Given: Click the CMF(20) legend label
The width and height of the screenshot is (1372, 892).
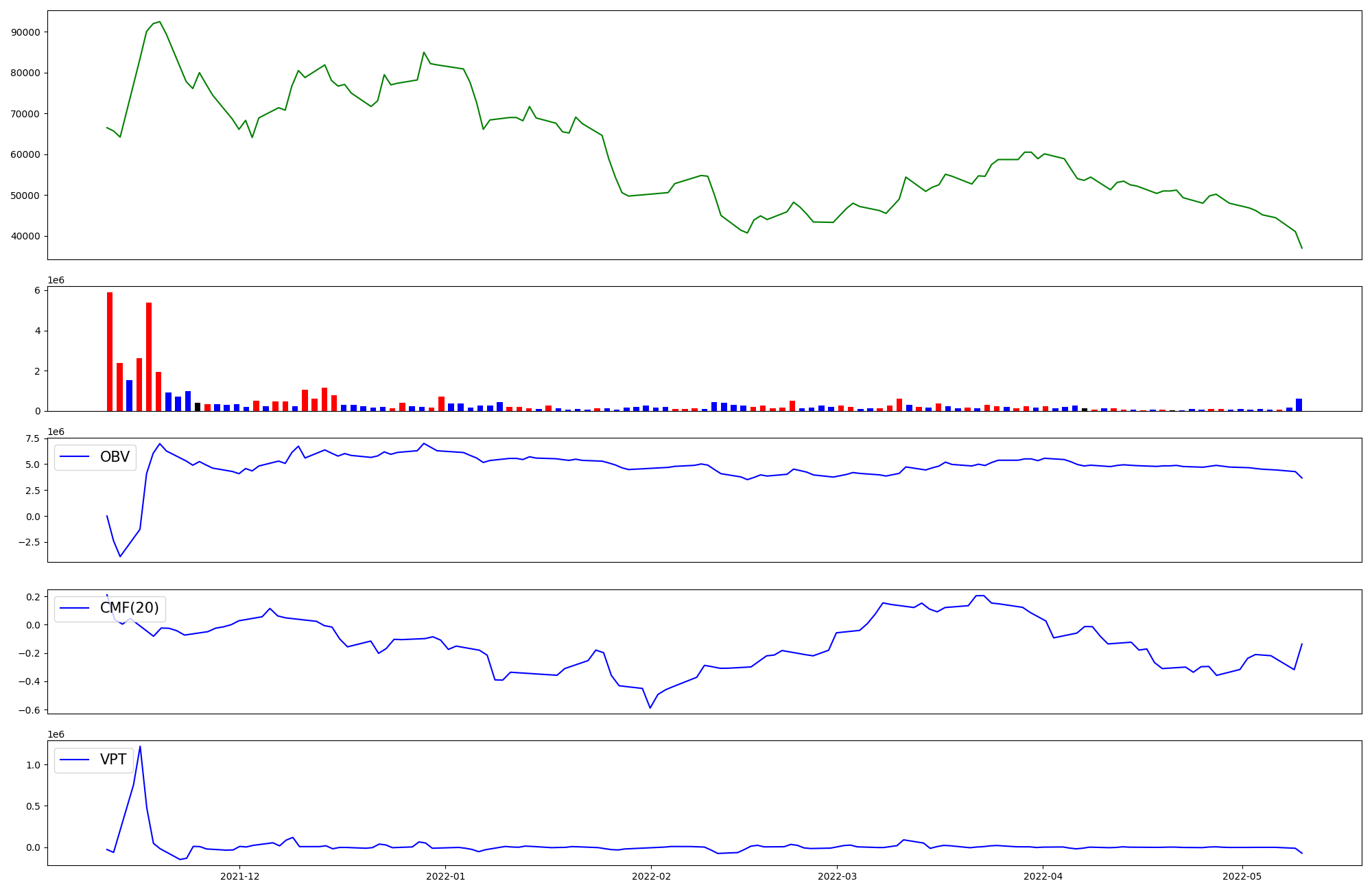Looking at the screenshot, I should point(129,609).
